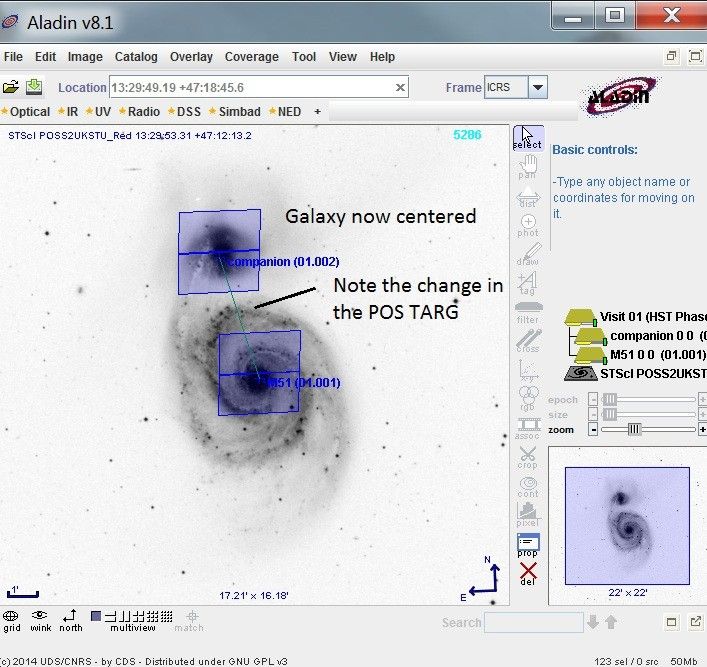The height and width of the screenshot is (667, 707).
Task: Click the search up arrow
Action: (x=611, y=622)
